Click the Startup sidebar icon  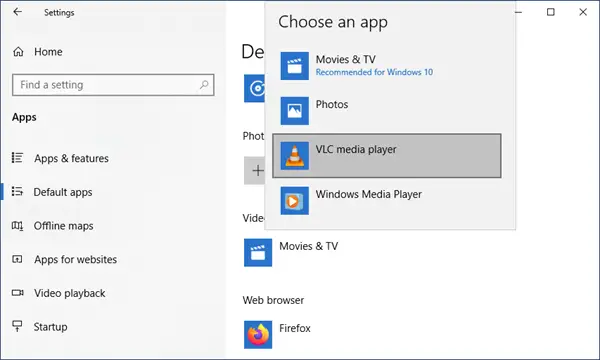(x=18, y=326)
